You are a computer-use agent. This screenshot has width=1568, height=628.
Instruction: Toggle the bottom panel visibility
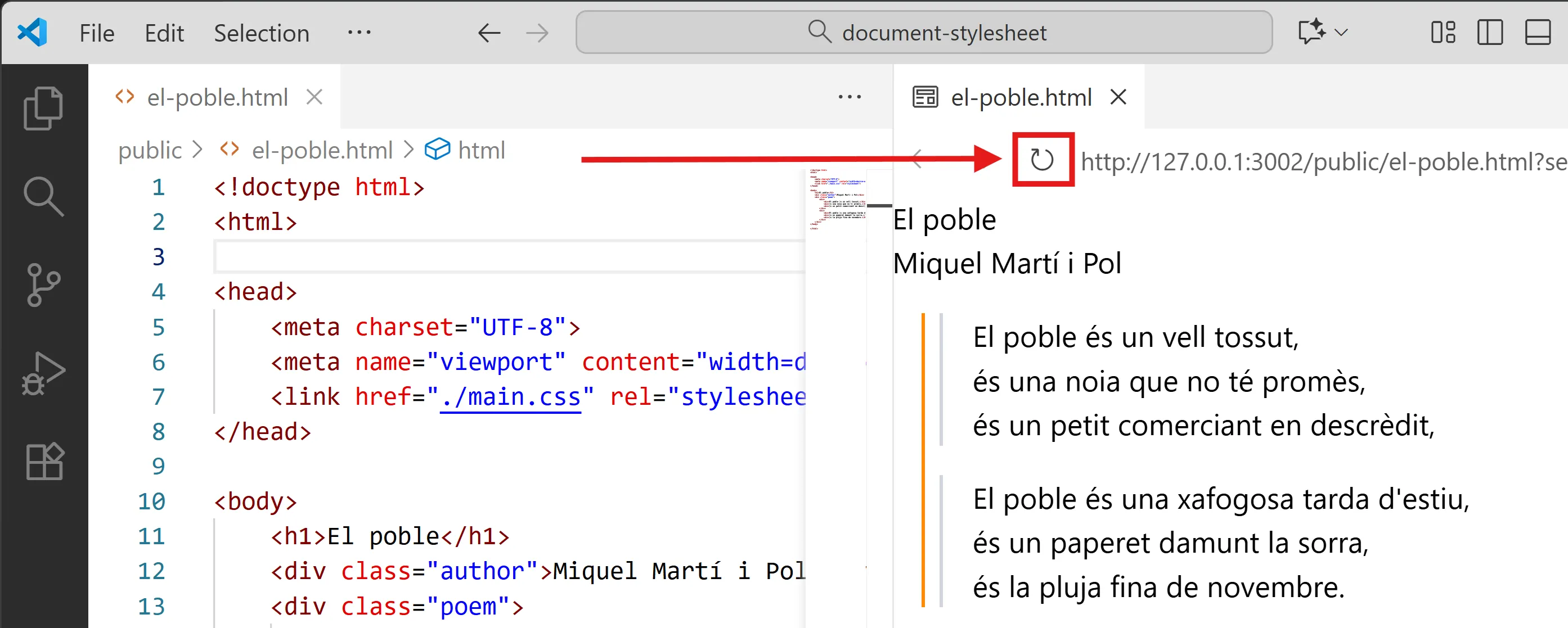[1537, 33]
